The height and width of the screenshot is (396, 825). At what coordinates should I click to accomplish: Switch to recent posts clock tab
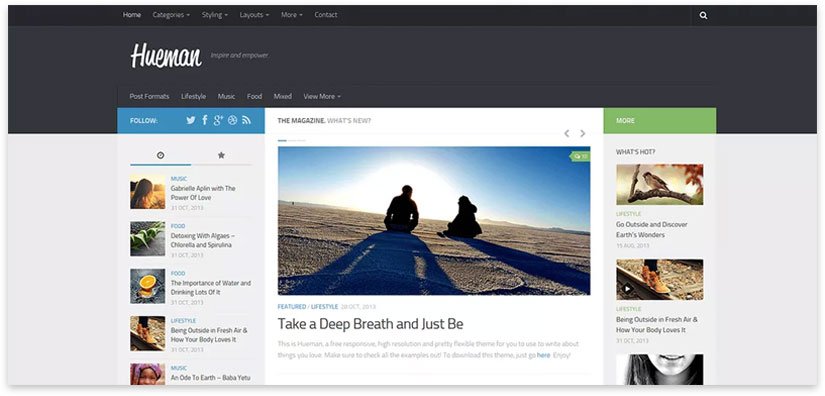coord(160,155)
